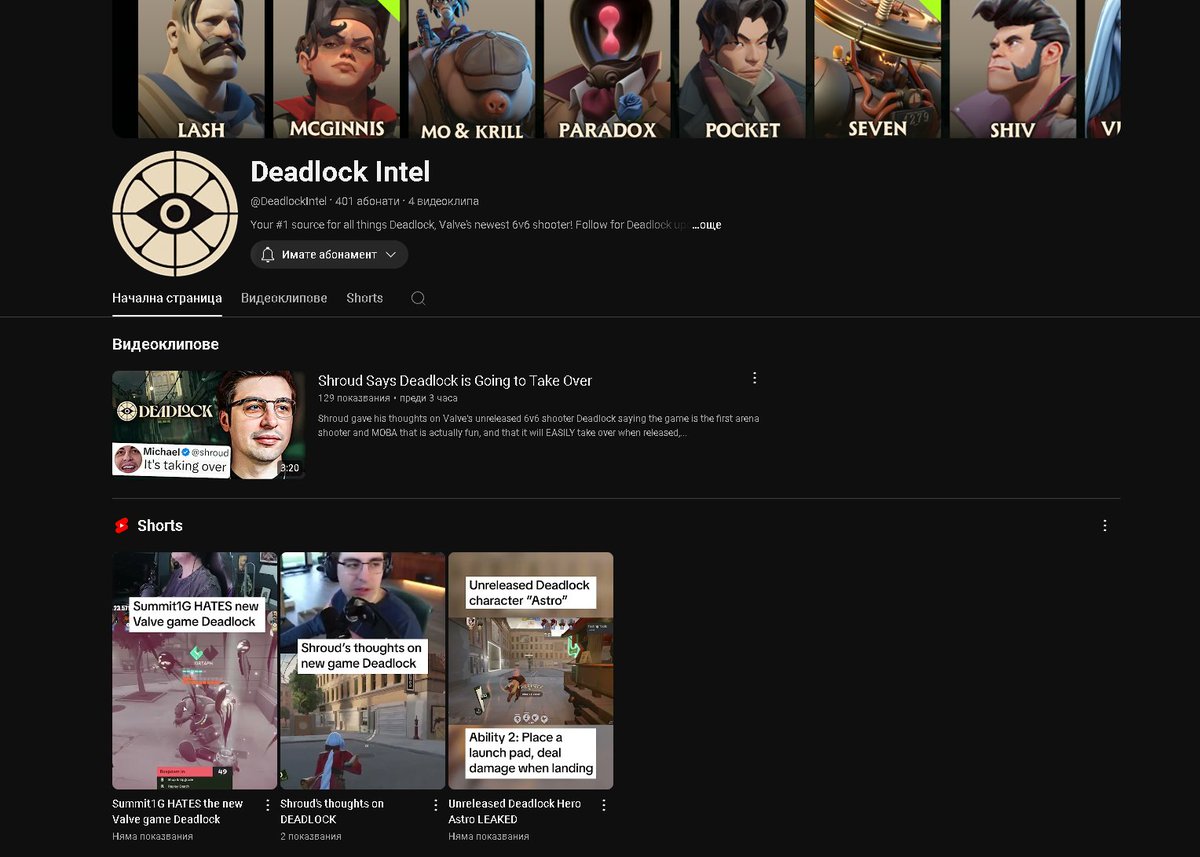Click the 401 абонати subscriber count
Viewport: 1200px width, 857px height.
click(367, 202)
